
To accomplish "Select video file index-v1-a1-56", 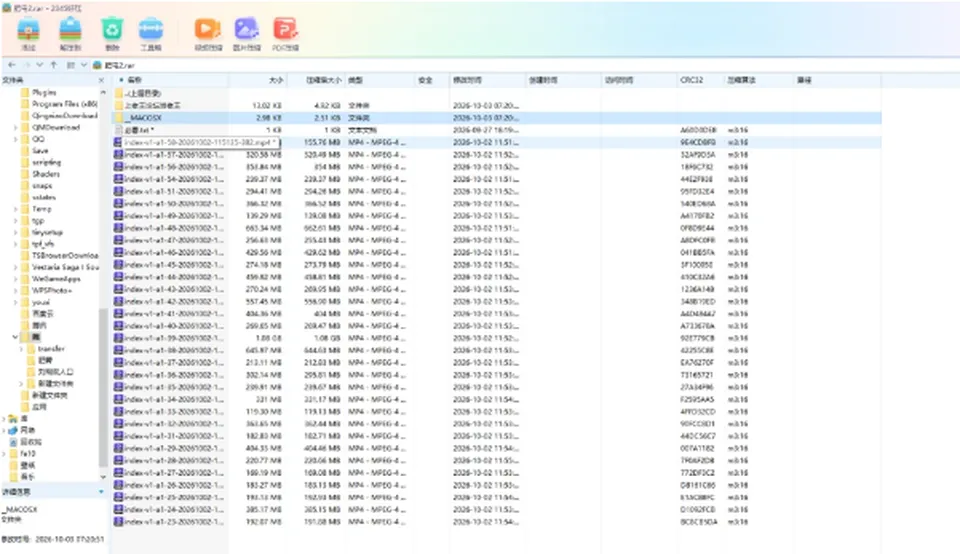I will click(x=497, y=167).
